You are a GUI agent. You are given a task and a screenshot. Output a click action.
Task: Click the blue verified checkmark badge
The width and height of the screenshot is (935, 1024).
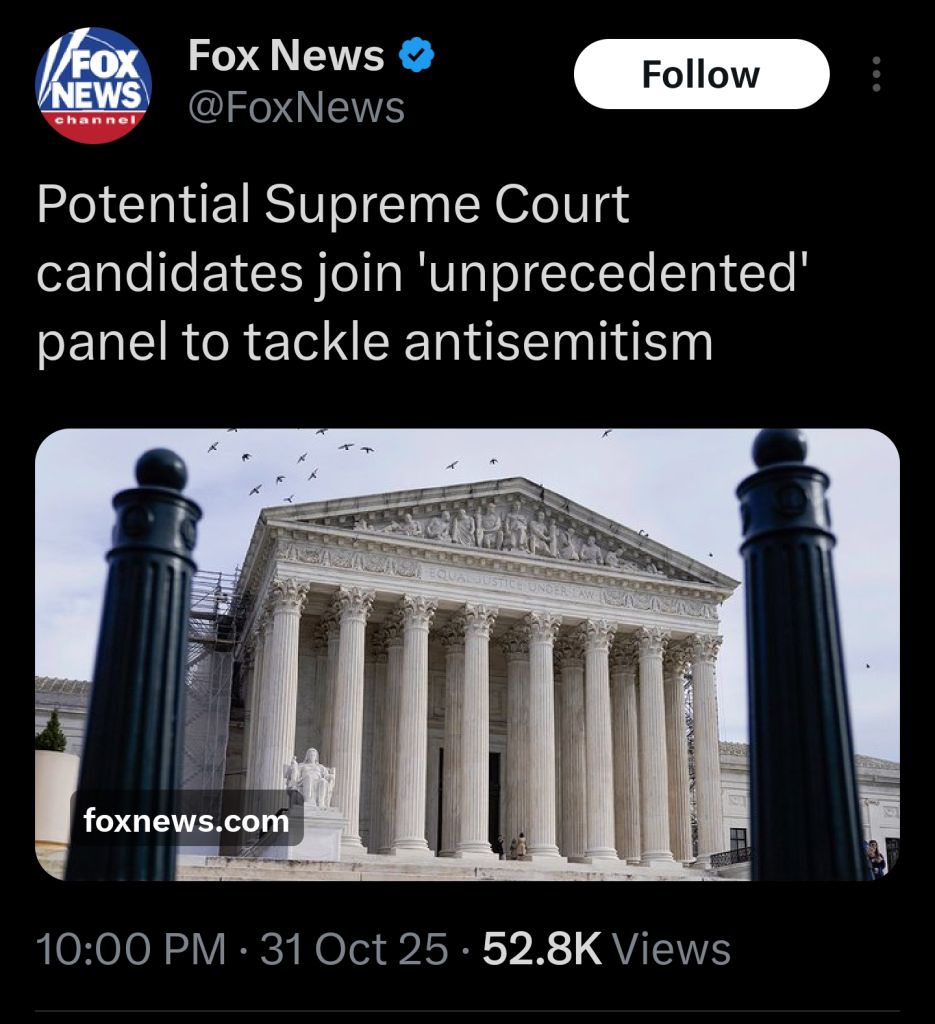(x=417, y=56)
